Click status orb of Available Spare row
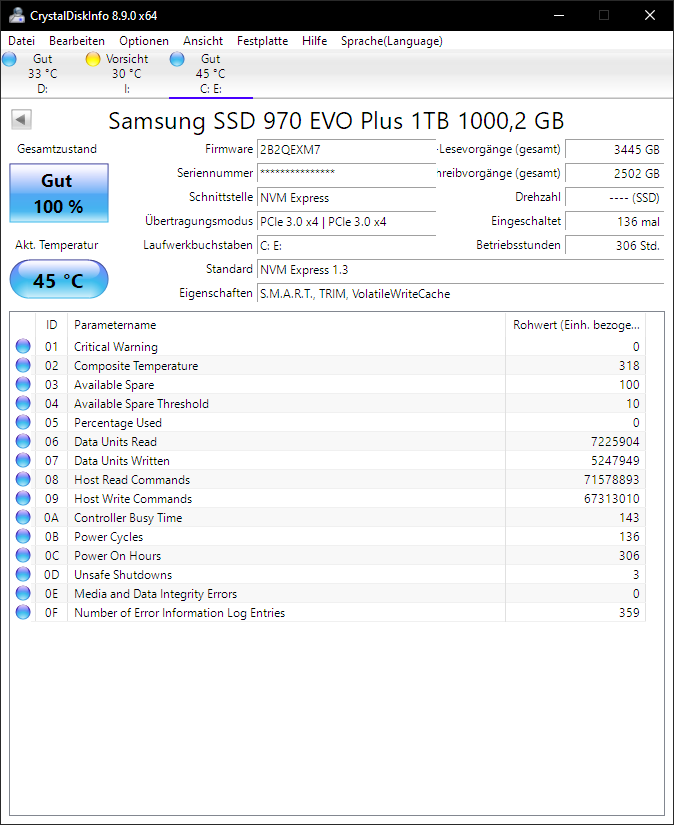This screenshot has width=674, height=825. pyautogui.click(x=23, y=384)
